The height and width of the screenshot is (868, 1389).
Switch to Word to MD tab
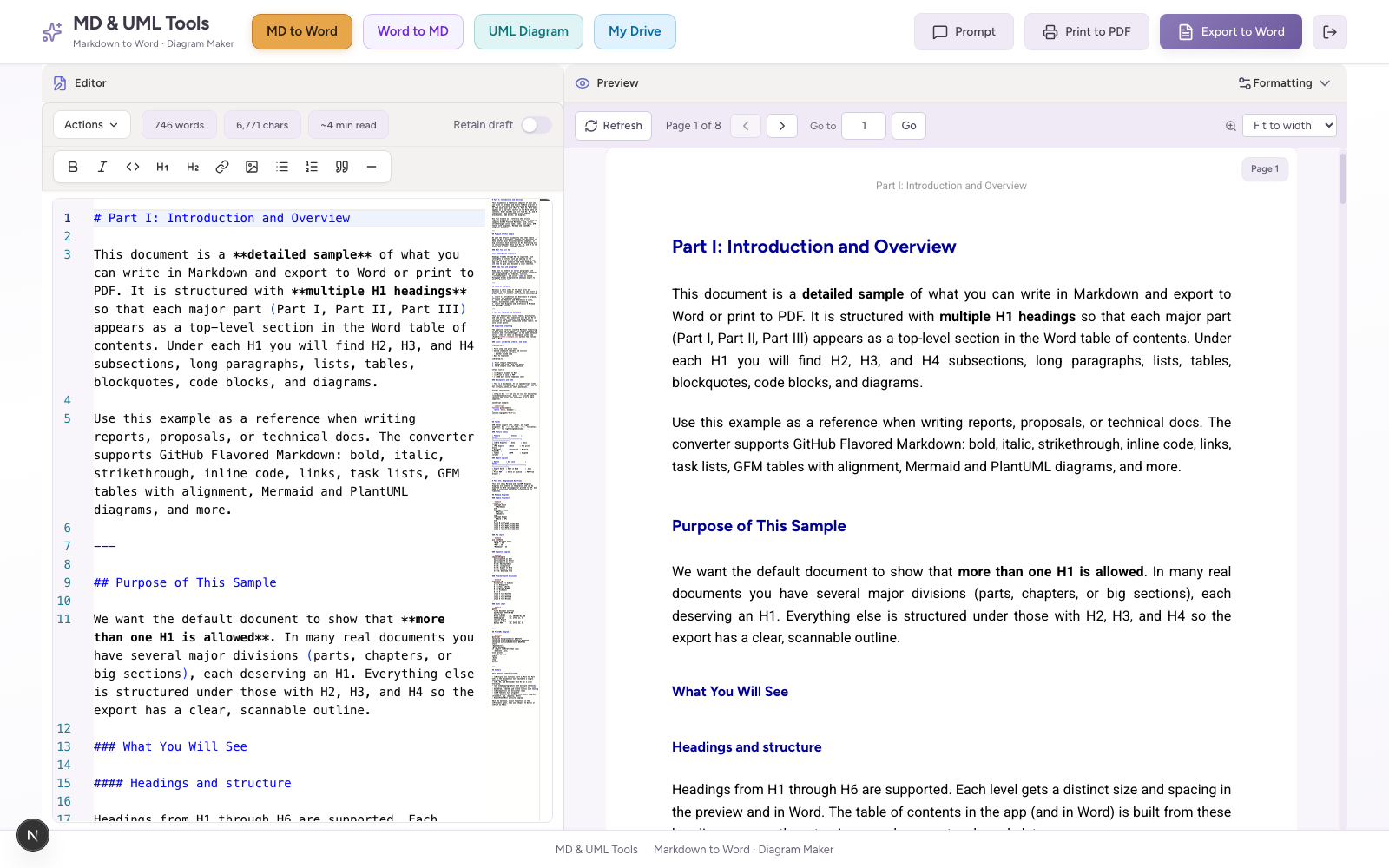coord(413,32)
